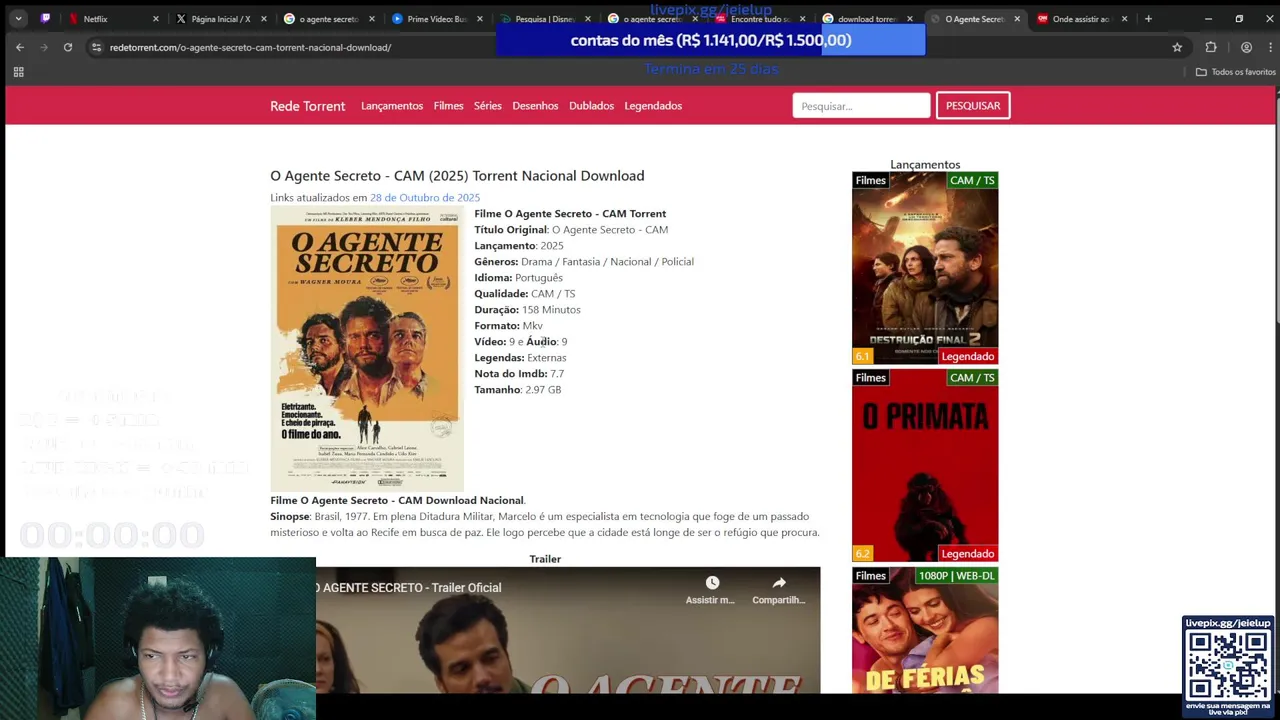Click the Qualidade: CAM / TS text

(x=524, y=294)
